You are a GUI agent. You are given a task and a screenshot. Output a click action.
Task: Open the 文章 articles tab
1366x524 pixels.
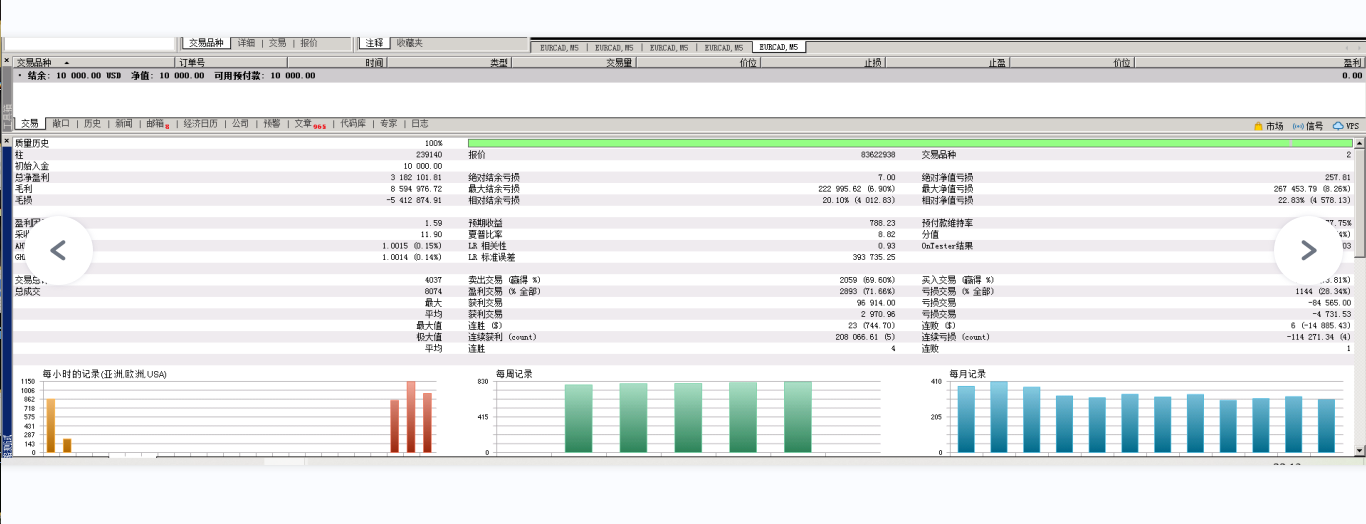(x=308, y=124)
